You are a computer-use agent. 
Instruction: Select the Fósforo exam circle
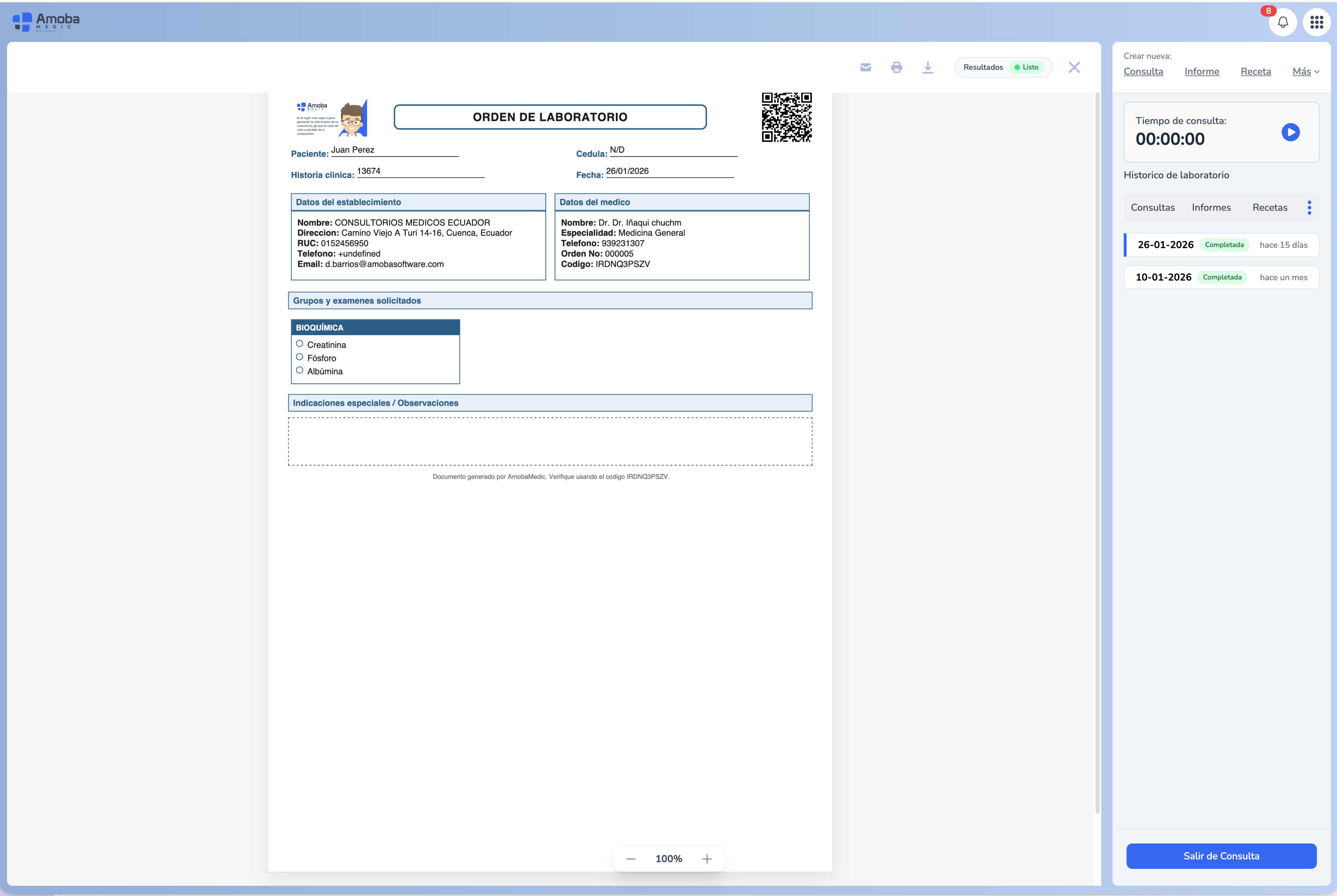[299, 357]
